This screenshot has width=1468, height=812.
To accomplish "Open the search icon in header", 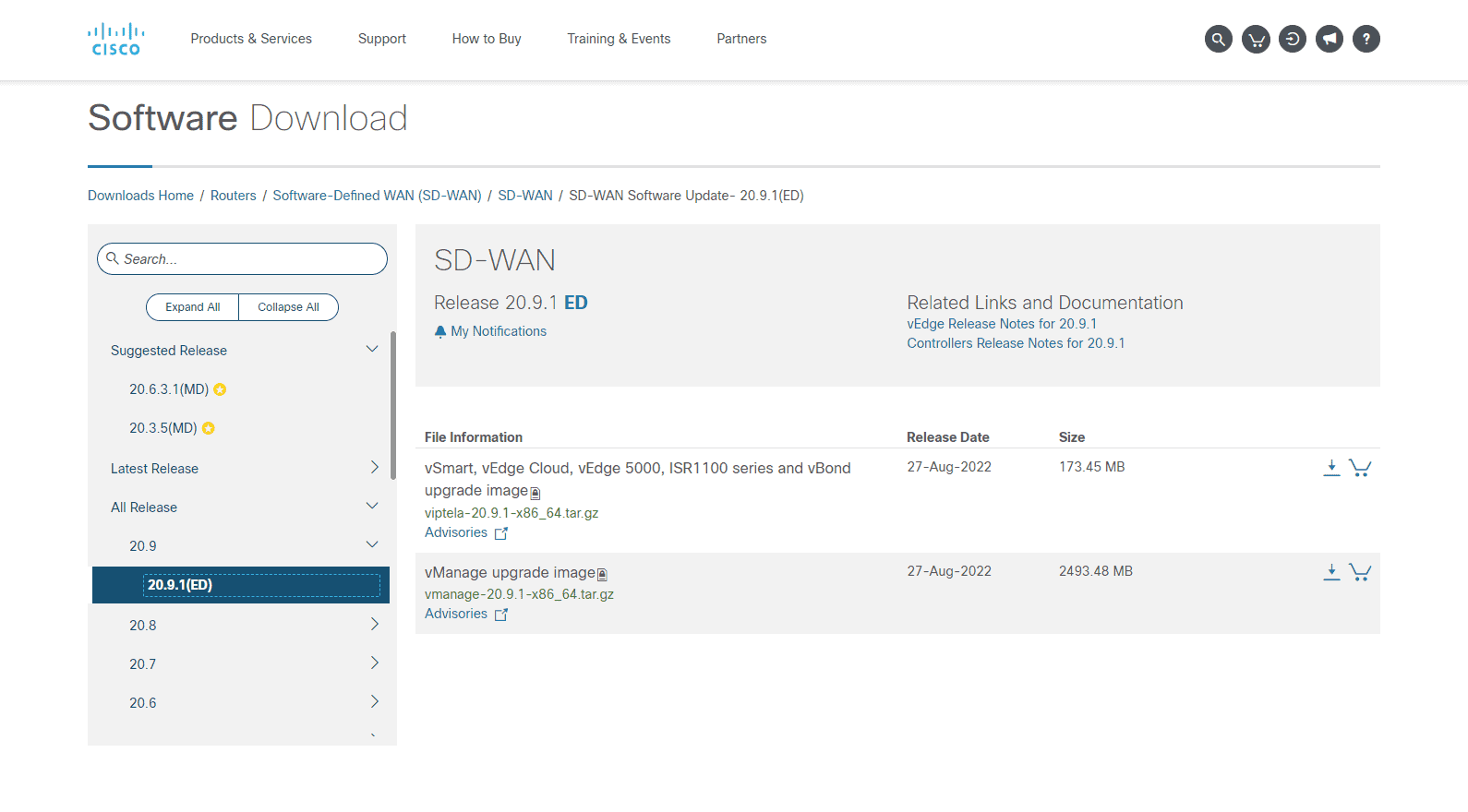I will pyautogui.click(x=1219, y=39).
